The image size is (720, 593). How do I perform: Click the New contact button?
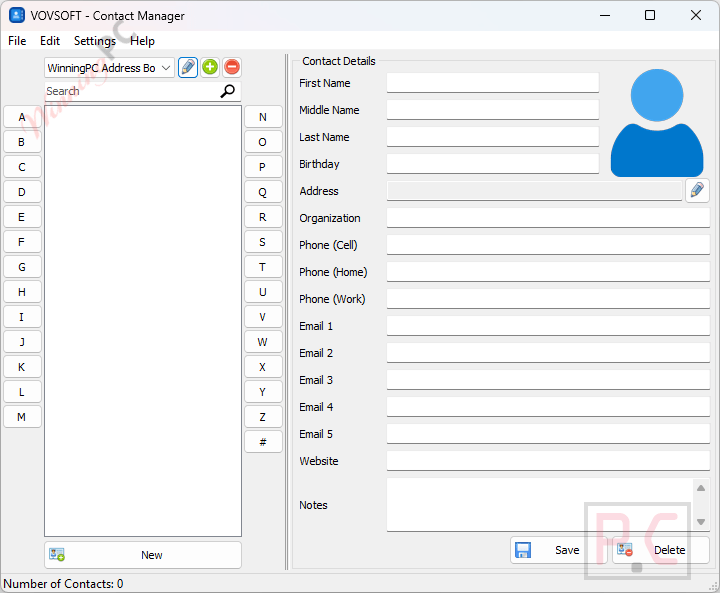point(143,555)
